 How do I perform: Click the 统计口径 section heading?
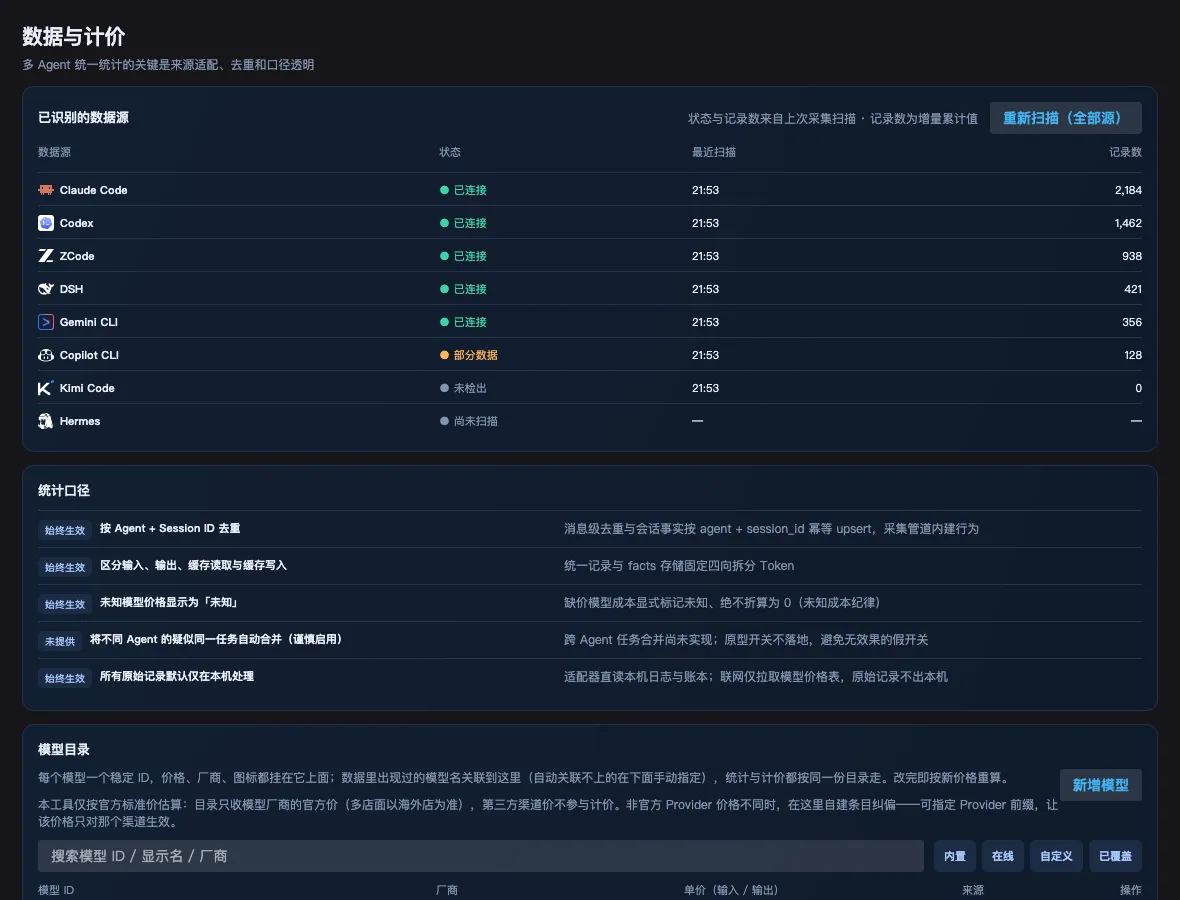[64, 491]
